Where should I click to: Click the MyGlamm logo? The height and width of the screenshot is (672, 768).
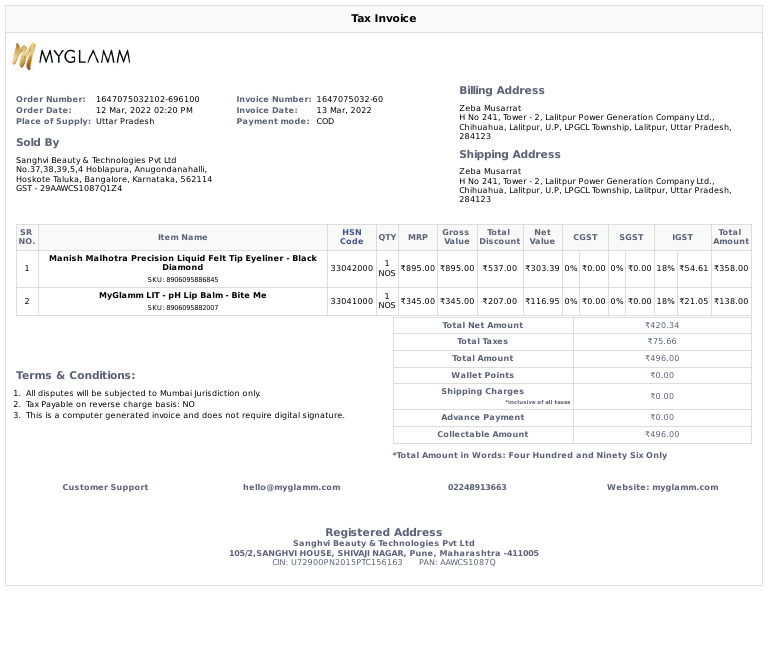[x=72, y=56]
